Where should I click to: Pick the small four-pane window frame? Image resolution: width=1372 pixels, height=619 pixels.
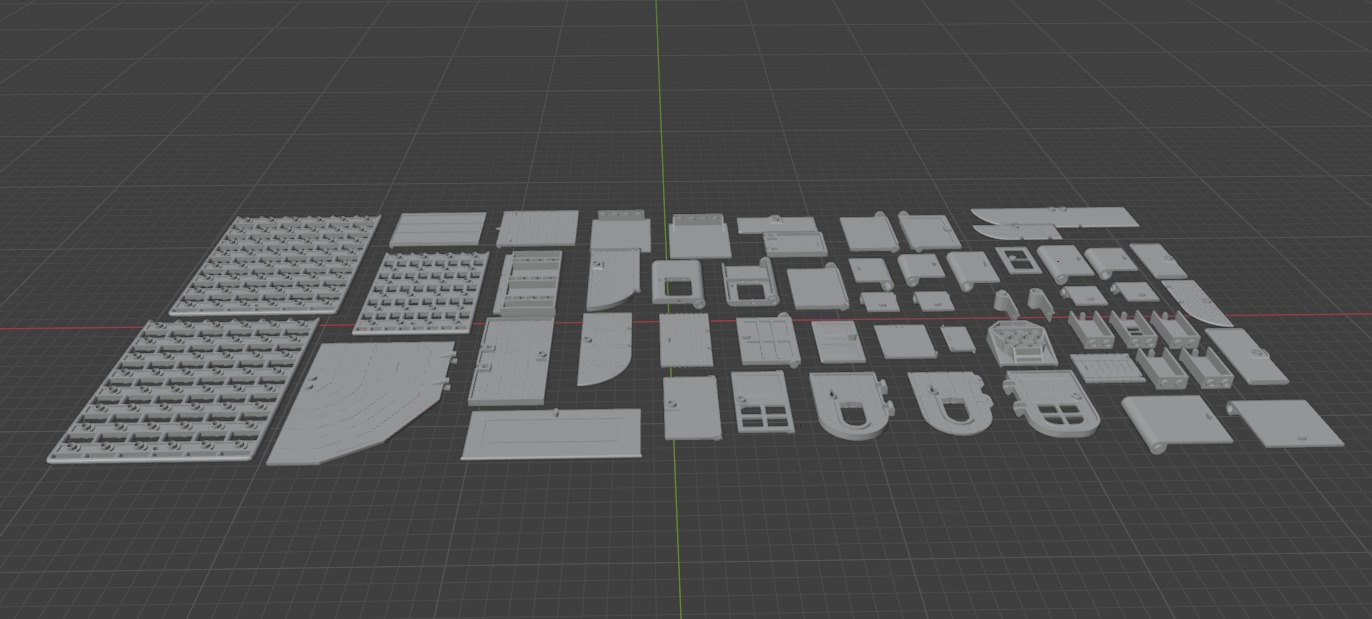(x=1019, y=263)
